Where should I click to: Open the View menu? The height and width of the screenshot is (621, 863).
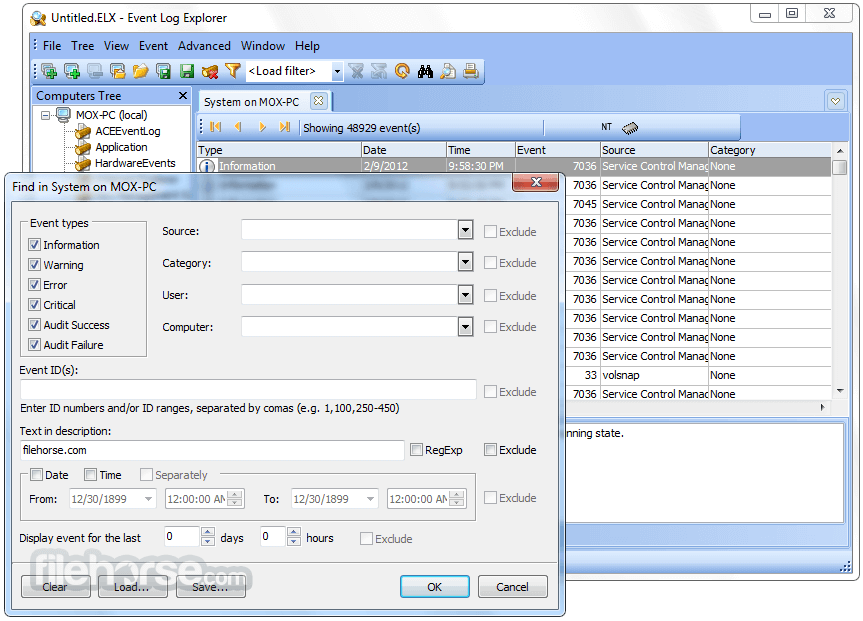[116, 46]
